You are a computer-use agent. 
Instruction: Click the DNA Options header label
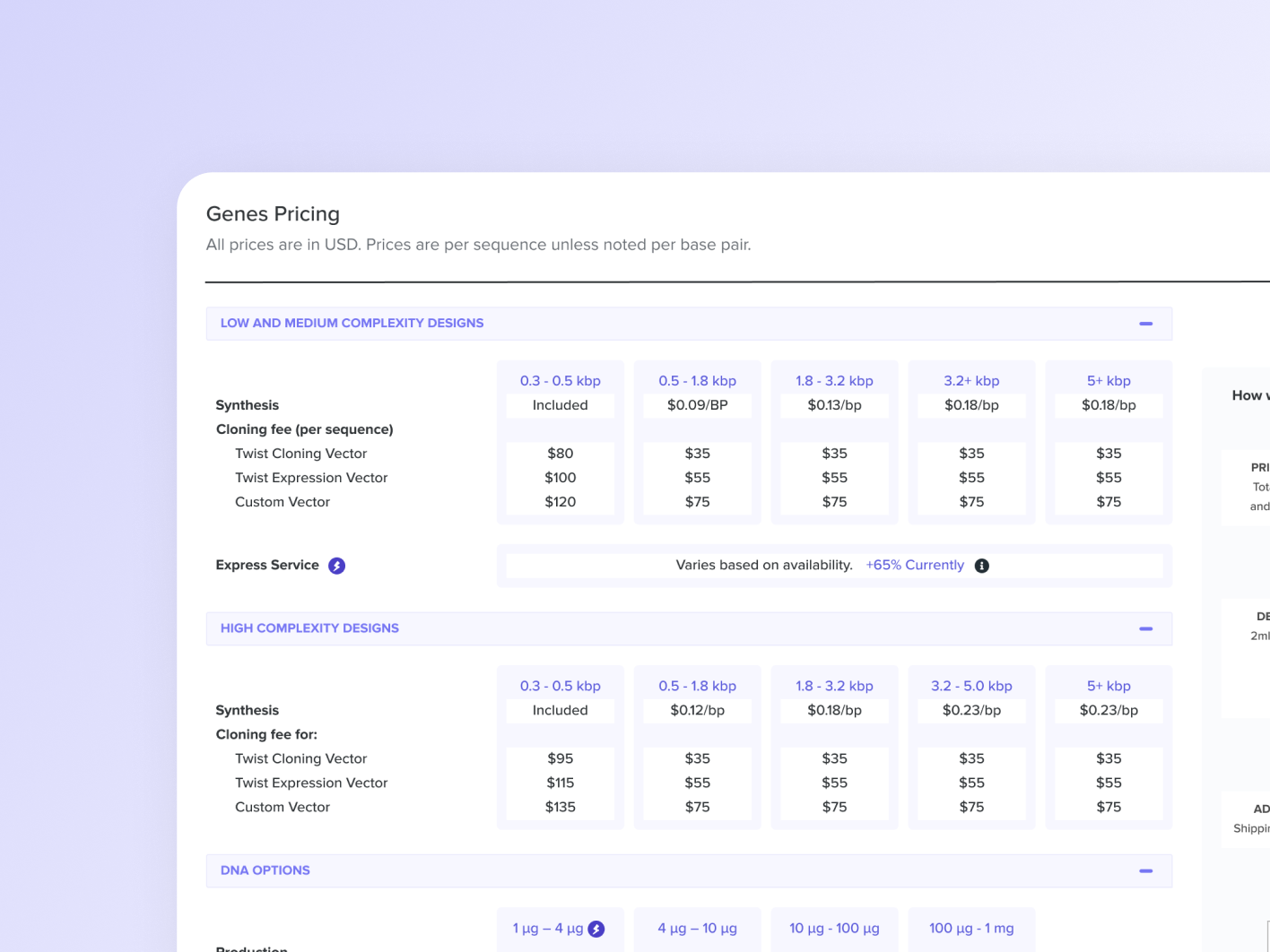coord(265,870)
